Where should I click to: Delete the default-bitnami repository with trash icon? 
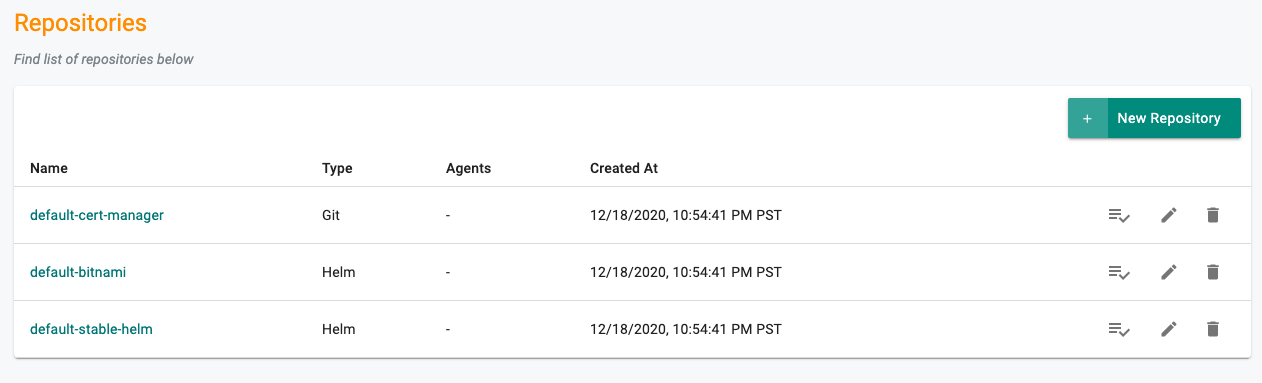click(1213, 272)
